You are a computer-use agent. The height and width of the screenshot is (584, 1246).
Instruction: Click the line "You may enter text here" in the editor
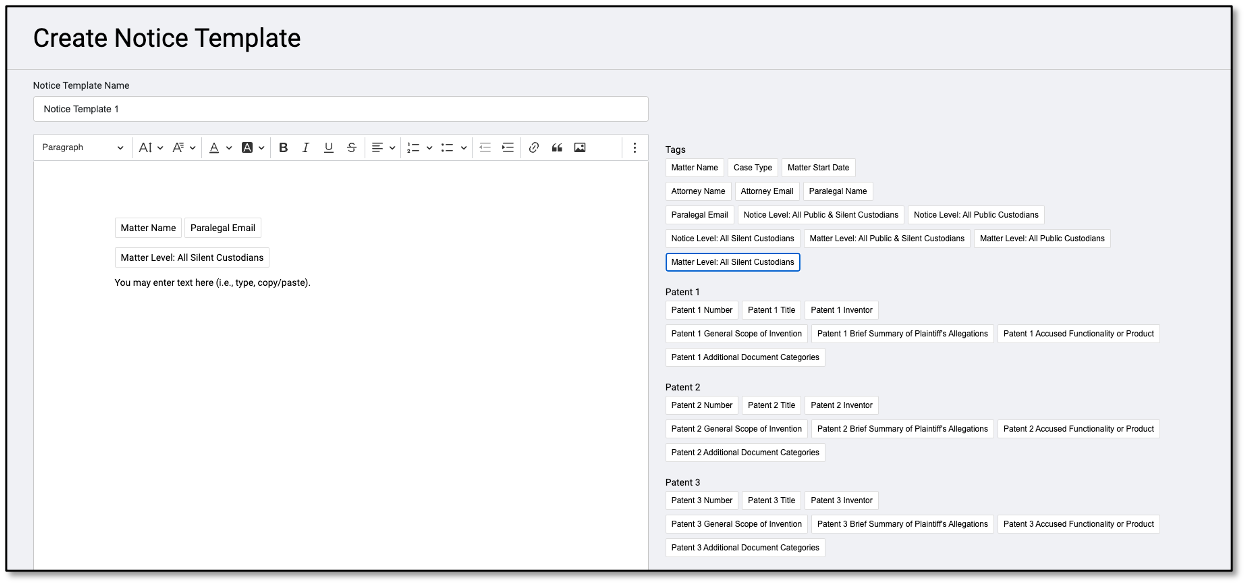pyautogui.click(x=212, y=283)
